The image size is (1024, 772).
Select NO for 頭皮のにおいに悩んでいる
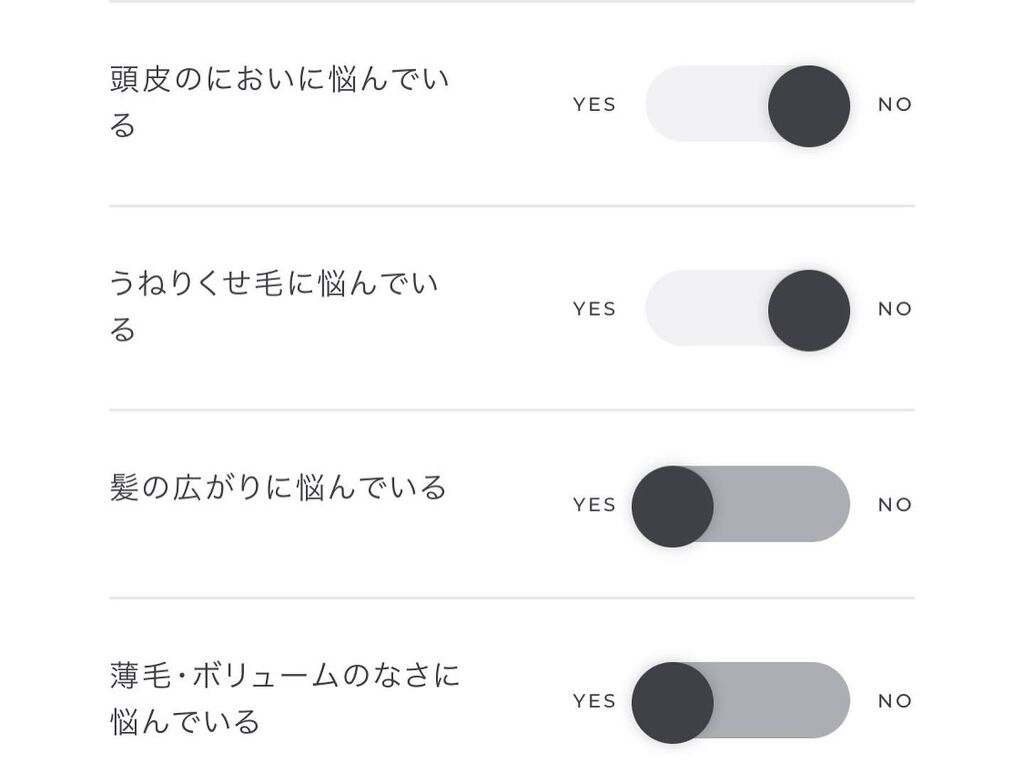895,105
